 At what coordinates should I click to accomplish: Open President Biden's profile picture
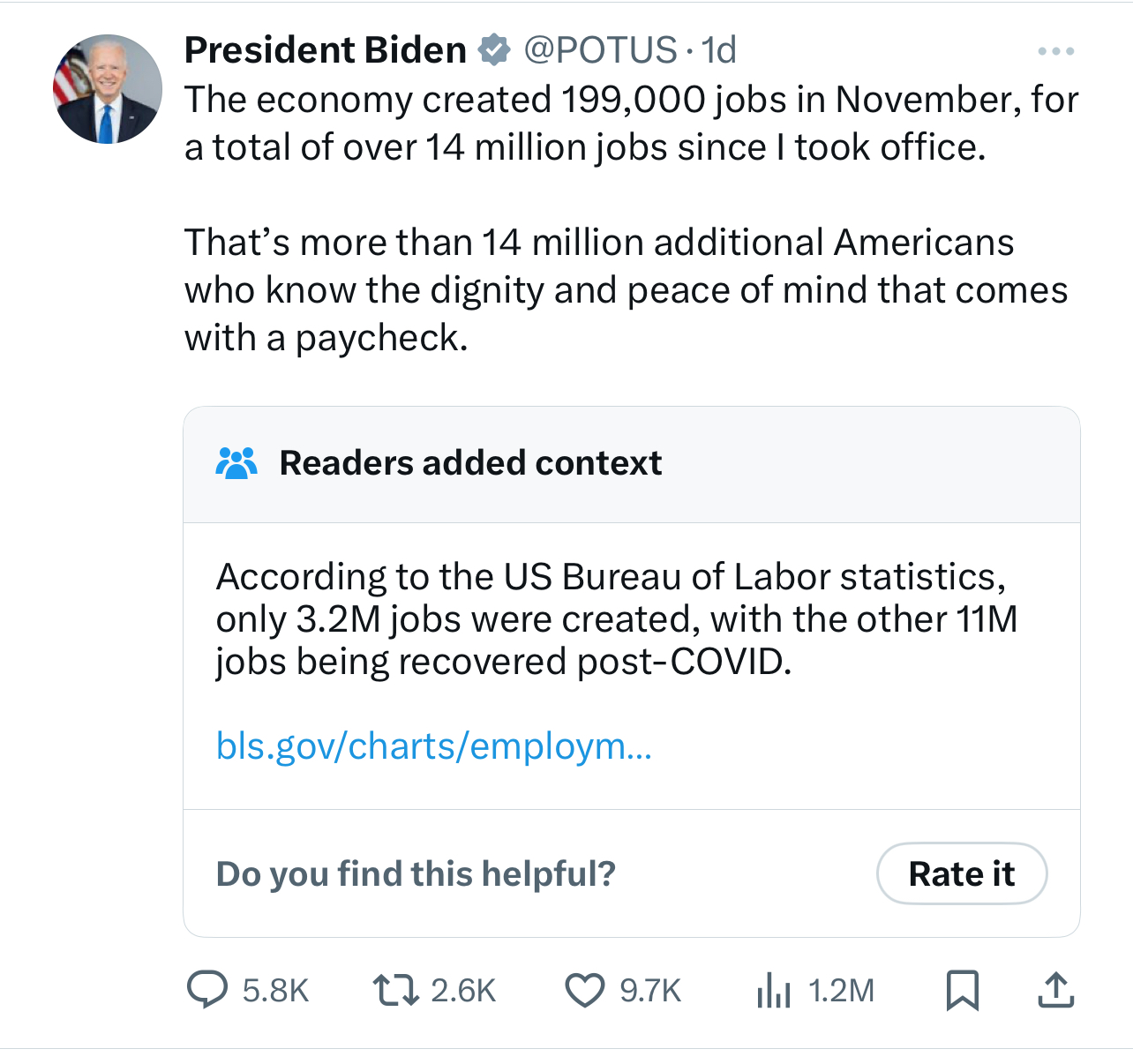[108, 89]
